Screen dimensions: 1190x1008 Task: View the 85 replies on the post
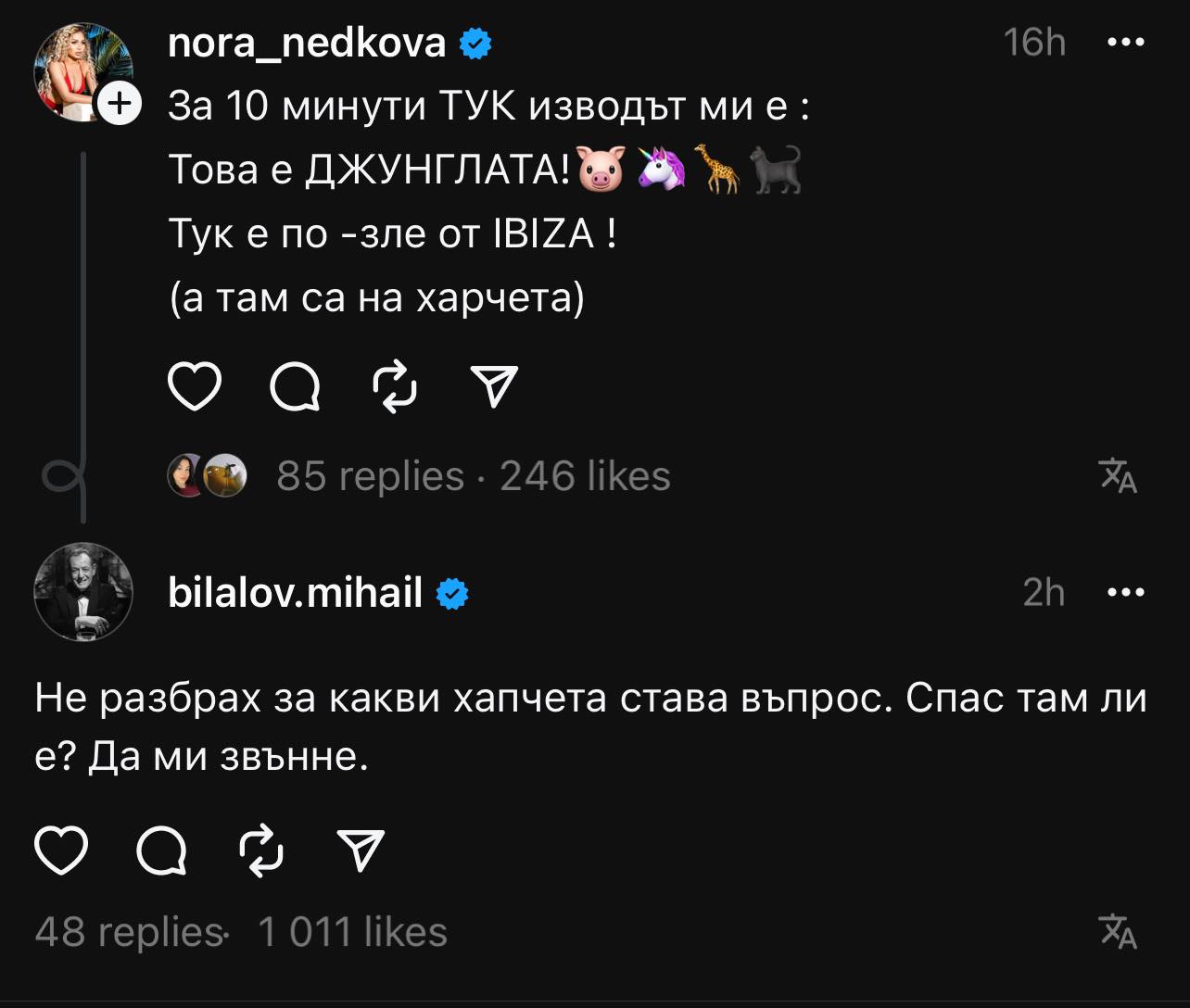[x=370, y=476]
